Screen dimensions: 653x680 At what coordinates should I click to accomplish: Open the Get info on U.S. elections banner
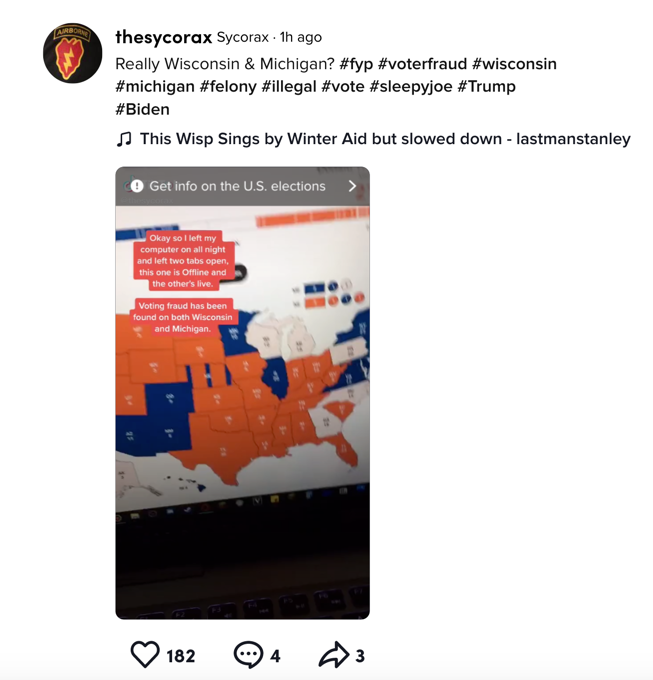click(x=242, y=186)
